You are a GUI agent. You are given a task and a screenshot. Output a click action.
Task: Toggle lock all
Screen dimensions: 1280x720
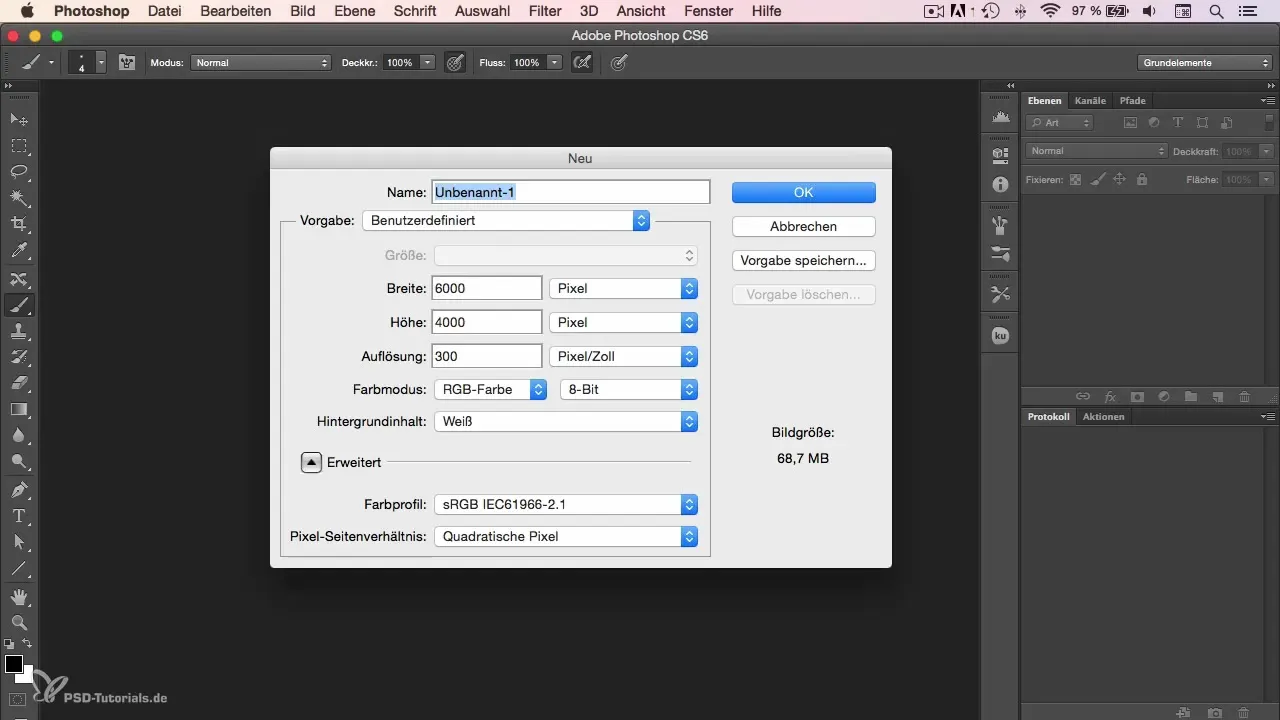[x=1142, y=180]
